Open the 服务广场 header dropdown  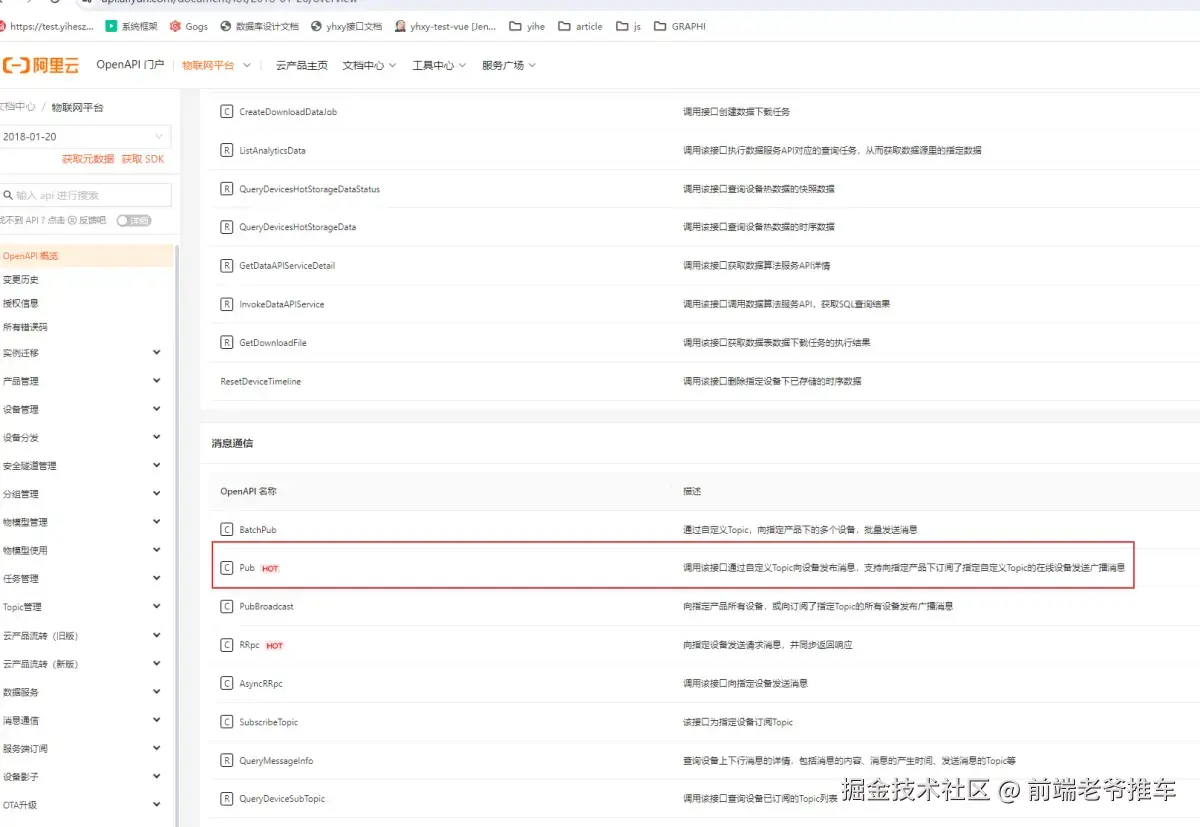509,65
